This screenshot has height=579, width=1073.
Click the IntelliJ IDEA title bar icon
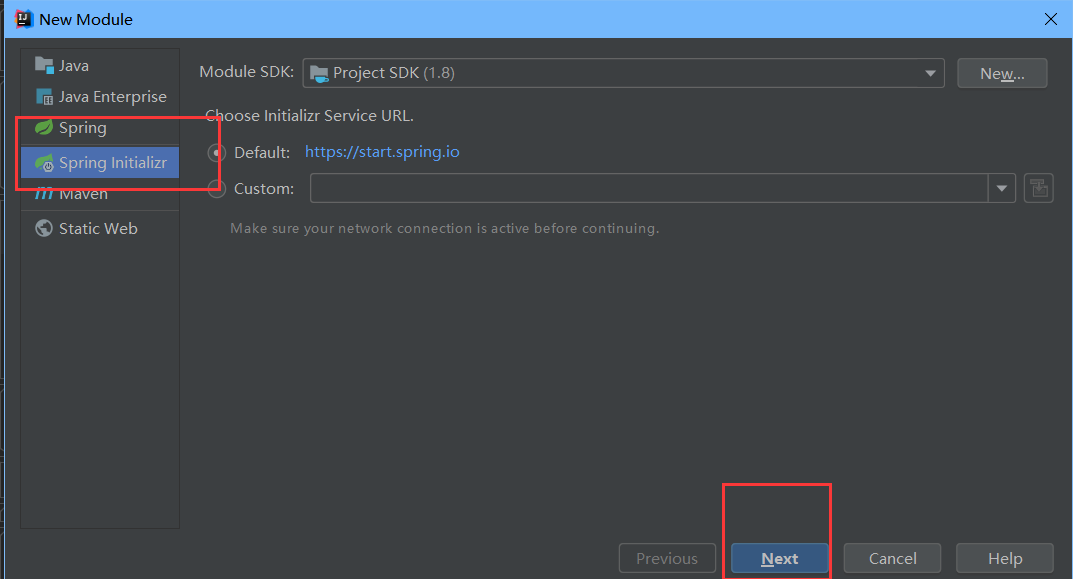click(x=24, y=19)
